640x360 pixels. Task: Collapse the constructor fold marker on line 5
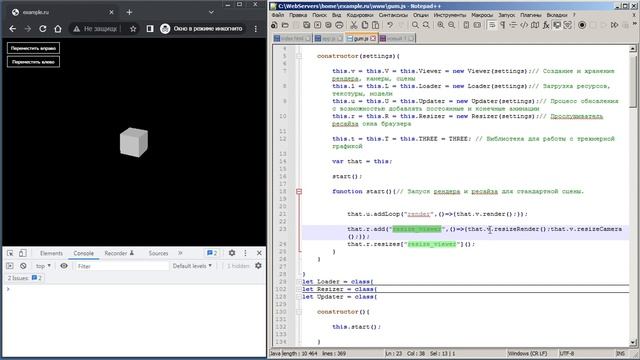pos(299,56)
